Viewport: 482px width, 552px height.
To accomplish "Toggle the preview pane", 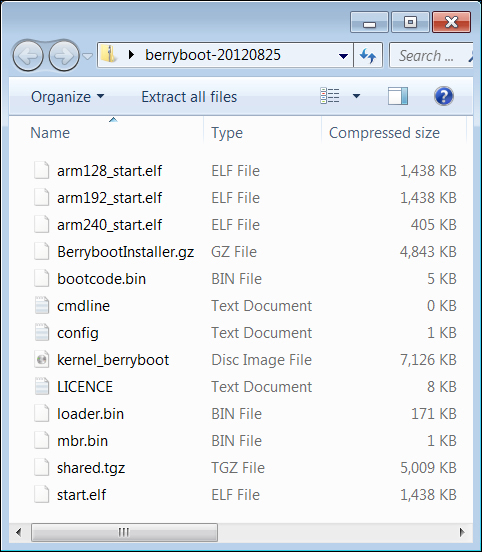I will tap(398, 96).
